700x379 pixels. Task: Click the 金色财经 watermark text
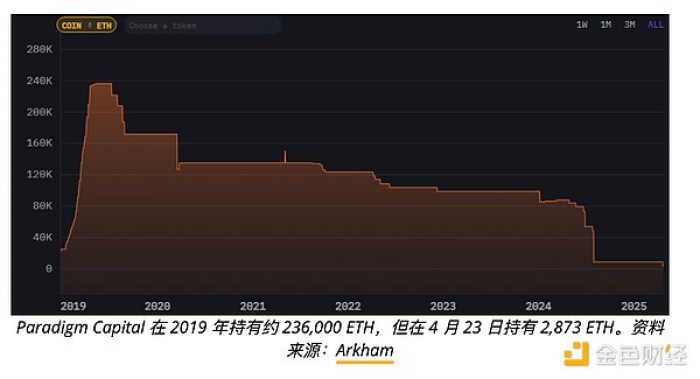click(642, 355)
